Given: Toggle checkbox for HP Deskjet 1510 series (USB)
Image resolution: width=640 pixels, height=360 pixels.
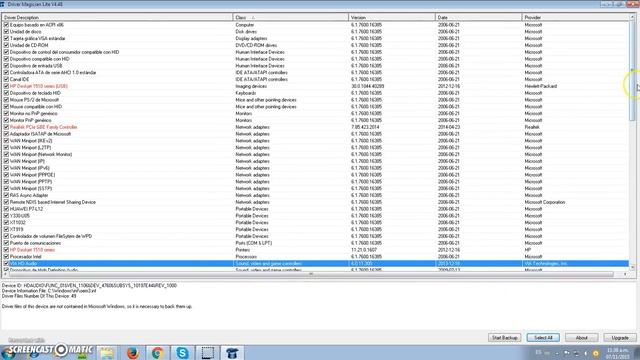Looking at the screenshot, I should click(x=6, y=86).
